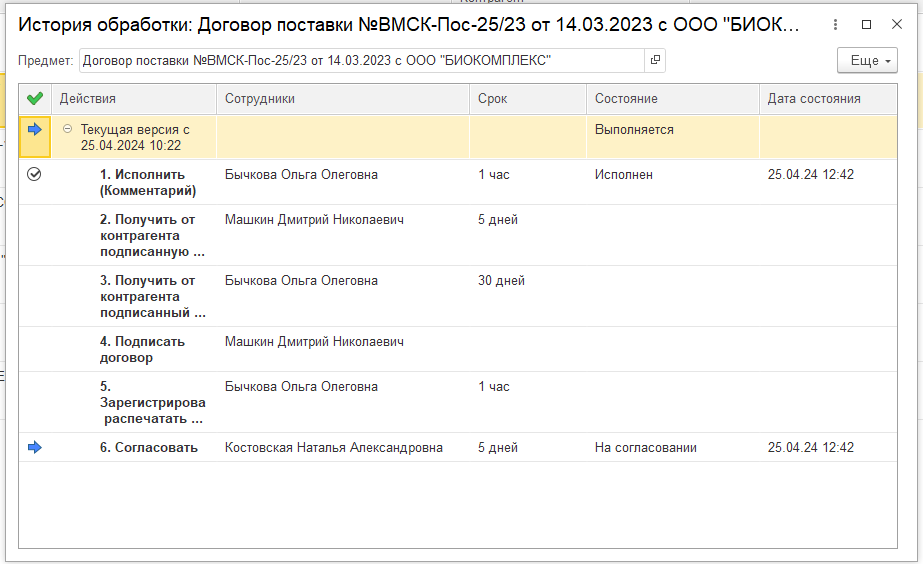Click date 25.04.24 12:42 in Исполнен row
The image size is (923, 564).
810,174
